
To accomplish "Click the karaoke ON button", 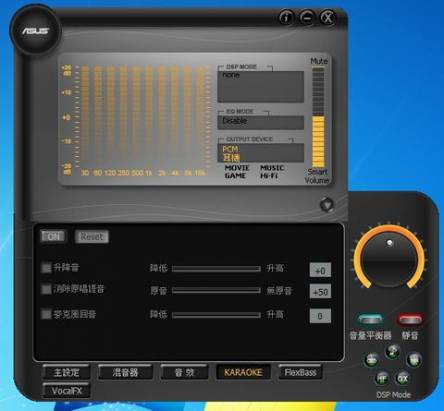I will click(53, 236).
